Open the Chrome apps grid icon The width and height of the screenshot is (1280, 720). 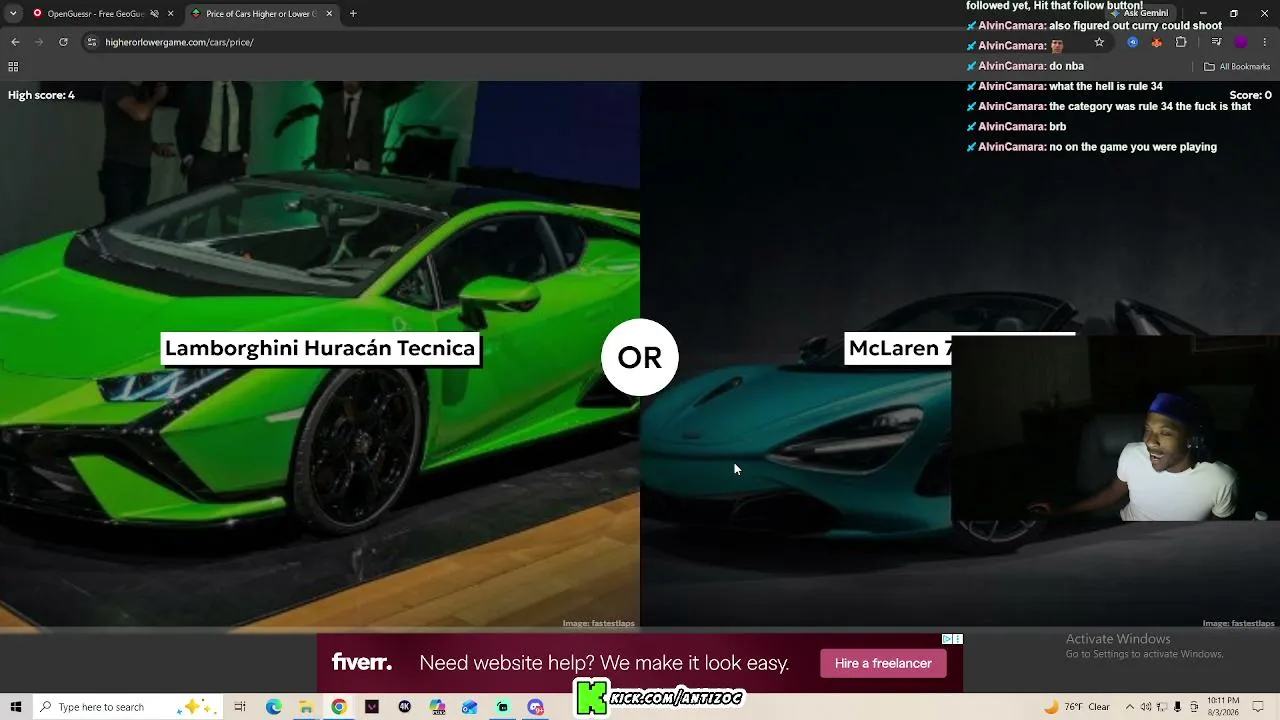pyautogui.click(x=13, y=67)
